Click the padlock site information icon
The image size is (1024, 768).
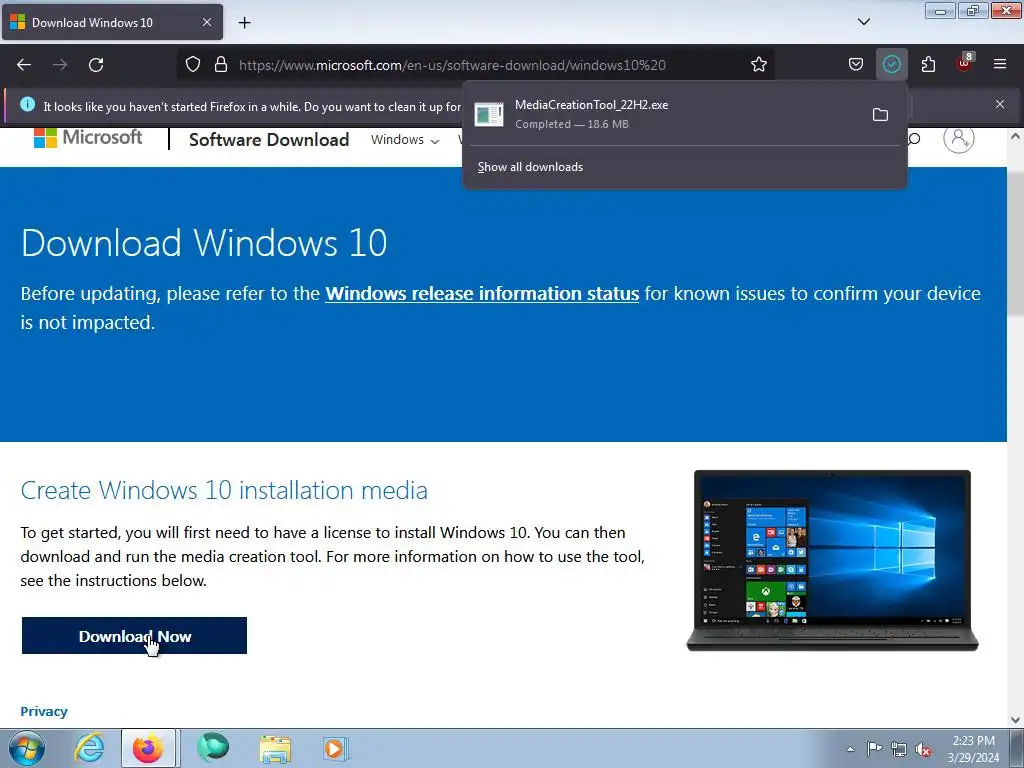pos(221,65)
